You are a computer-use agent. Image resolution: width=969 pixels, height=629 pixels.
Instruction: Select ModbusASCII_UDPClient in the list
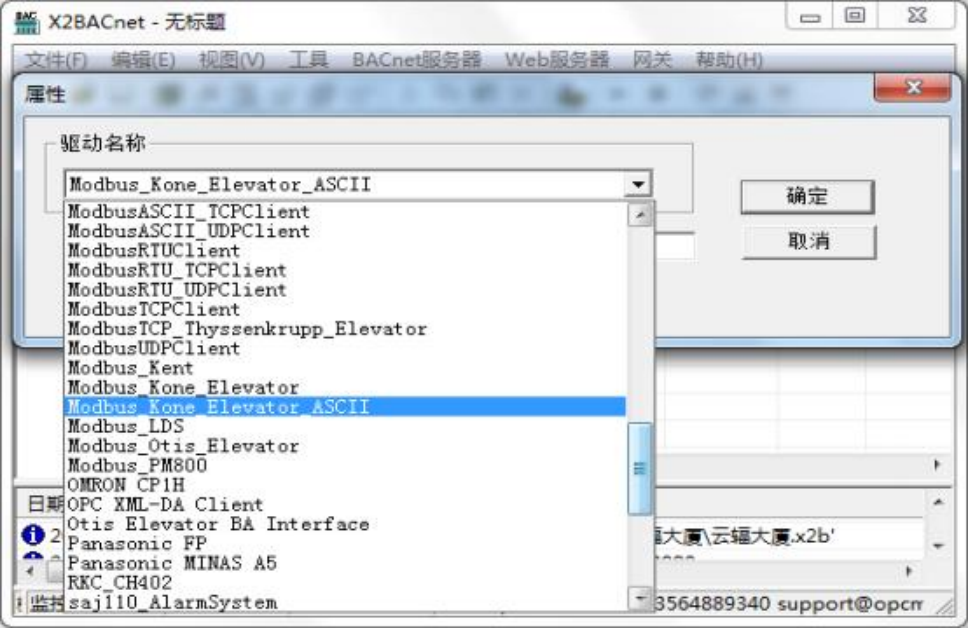click(345, 231)
